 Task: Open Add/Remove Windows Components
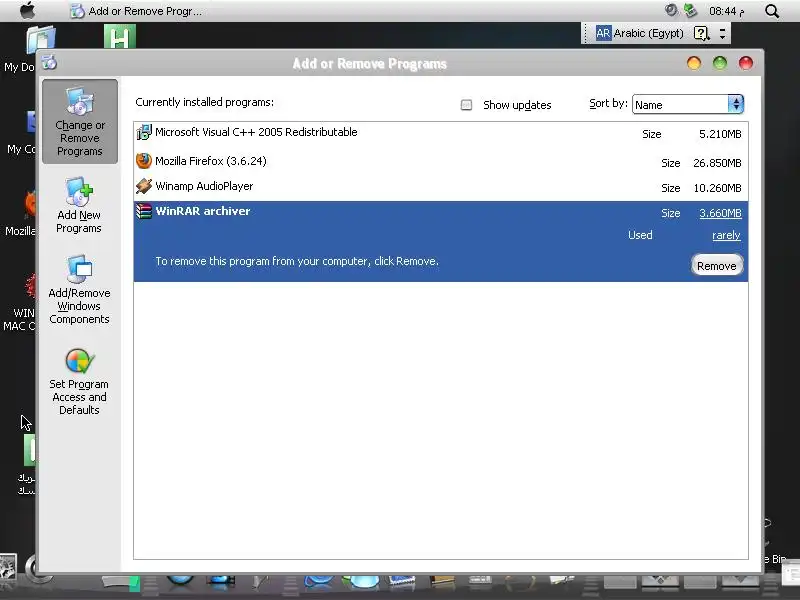coord(79,290)
